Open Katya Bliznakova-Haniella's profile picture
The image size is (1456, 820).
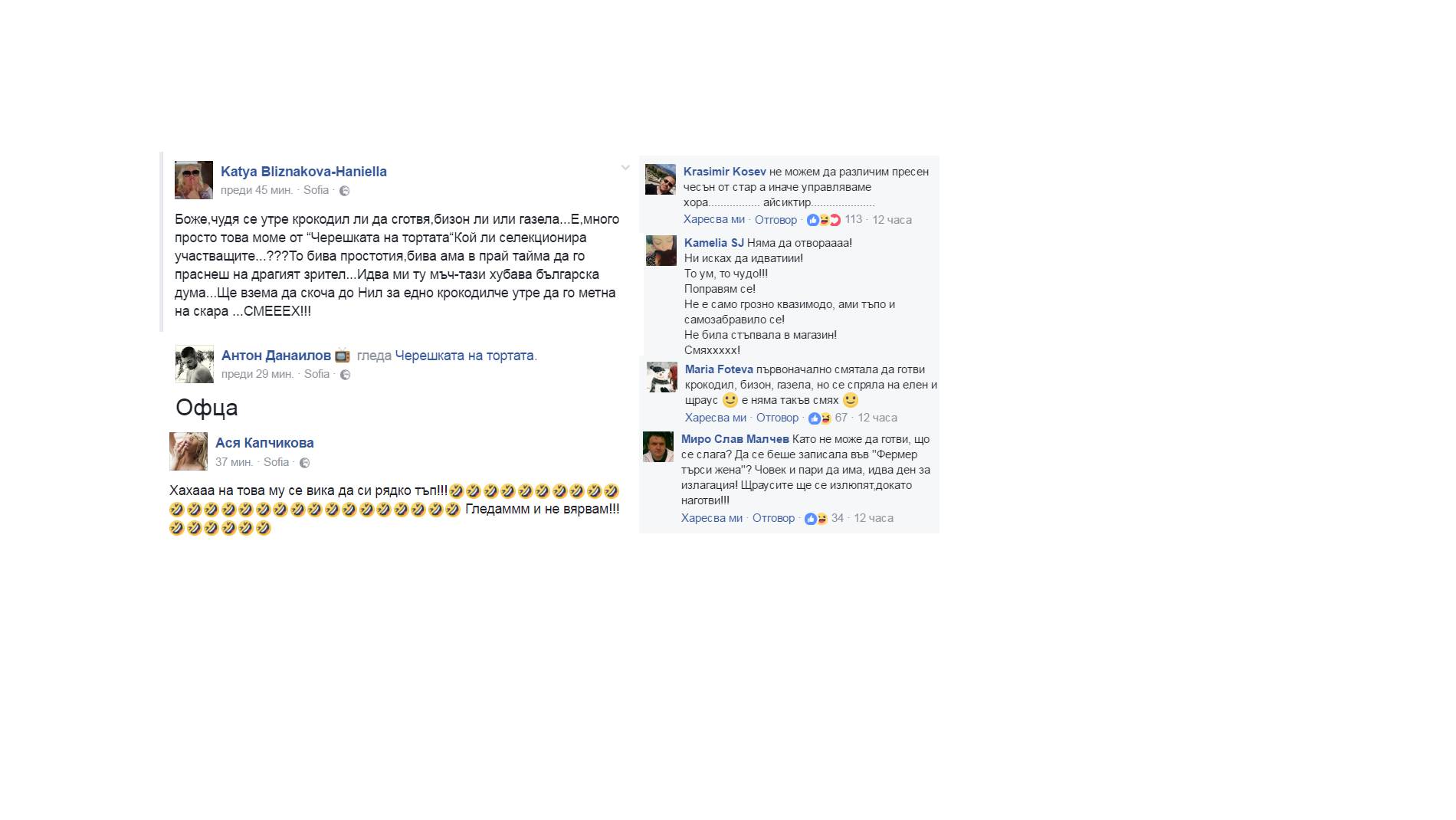click(x=194, y=180)
